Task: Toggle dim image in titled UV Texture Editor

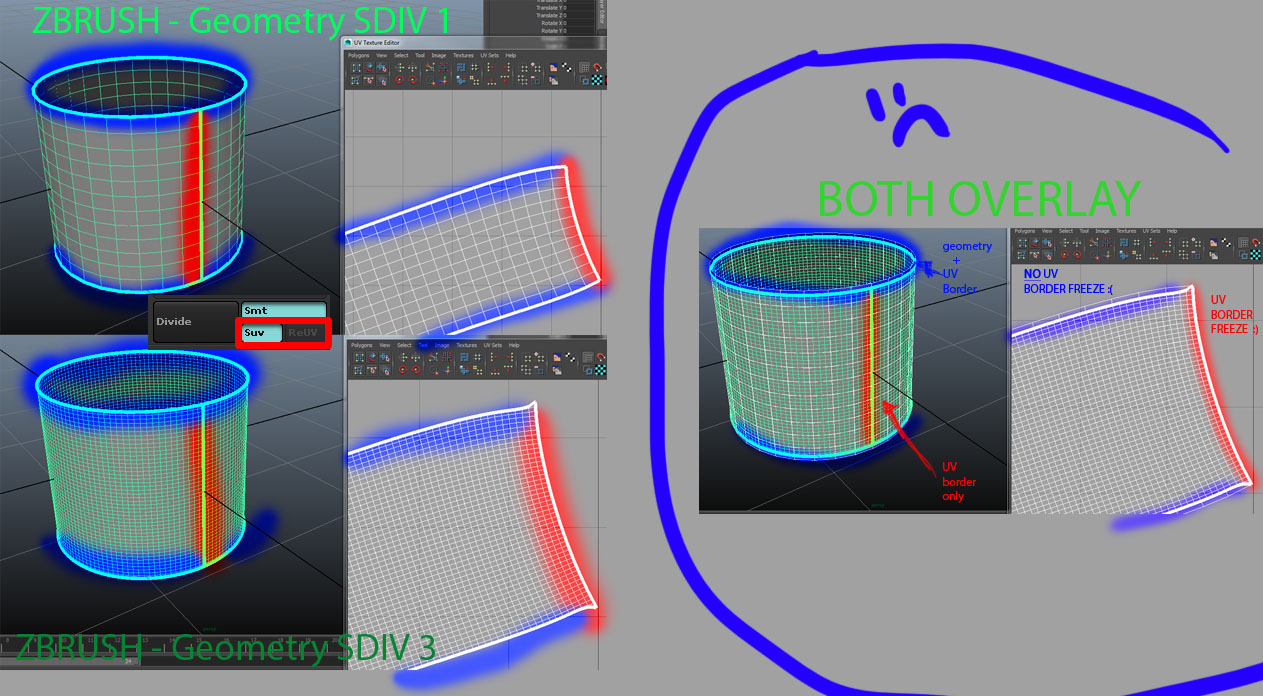Action: 554,80
